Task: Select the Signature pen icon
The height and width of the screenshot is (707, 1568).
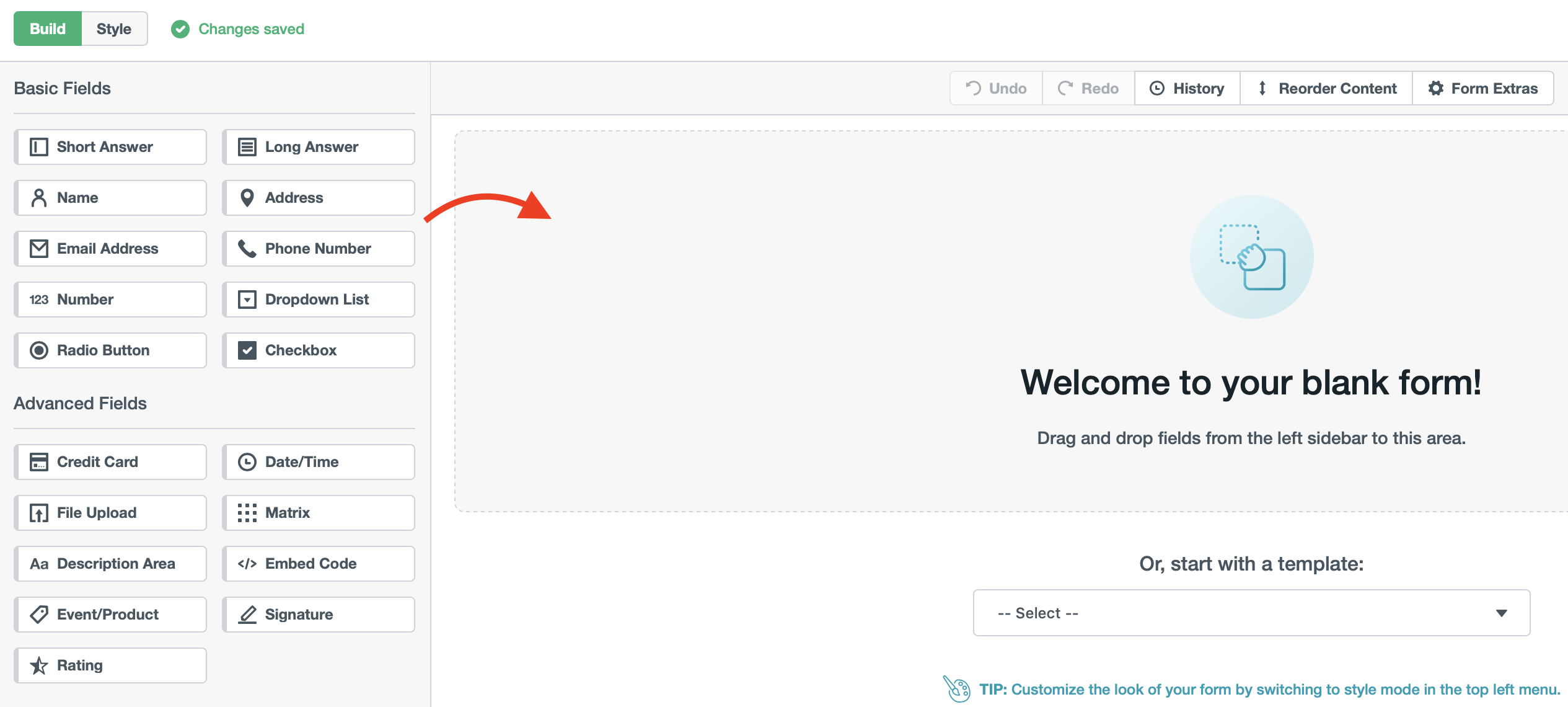Action: (x=247, y=614)
